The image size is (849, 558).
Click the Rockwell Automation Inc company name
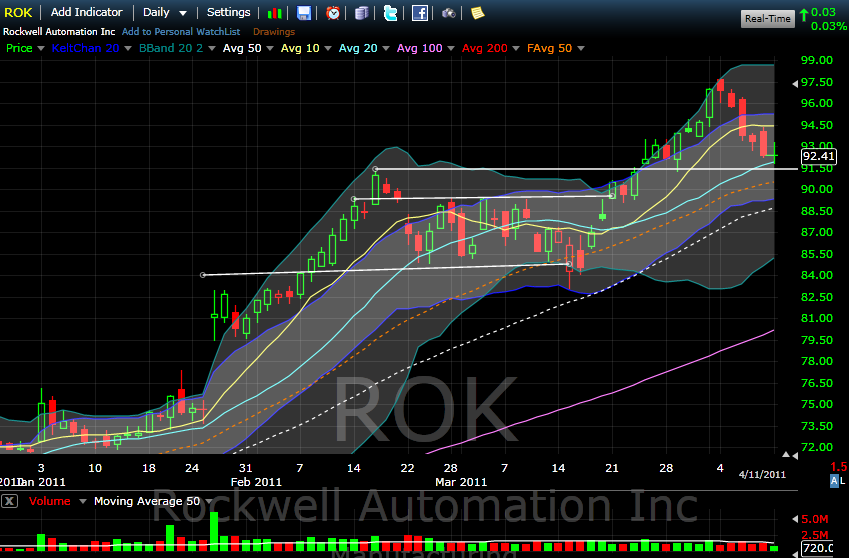pyautogui.click(x=59, y=32)
